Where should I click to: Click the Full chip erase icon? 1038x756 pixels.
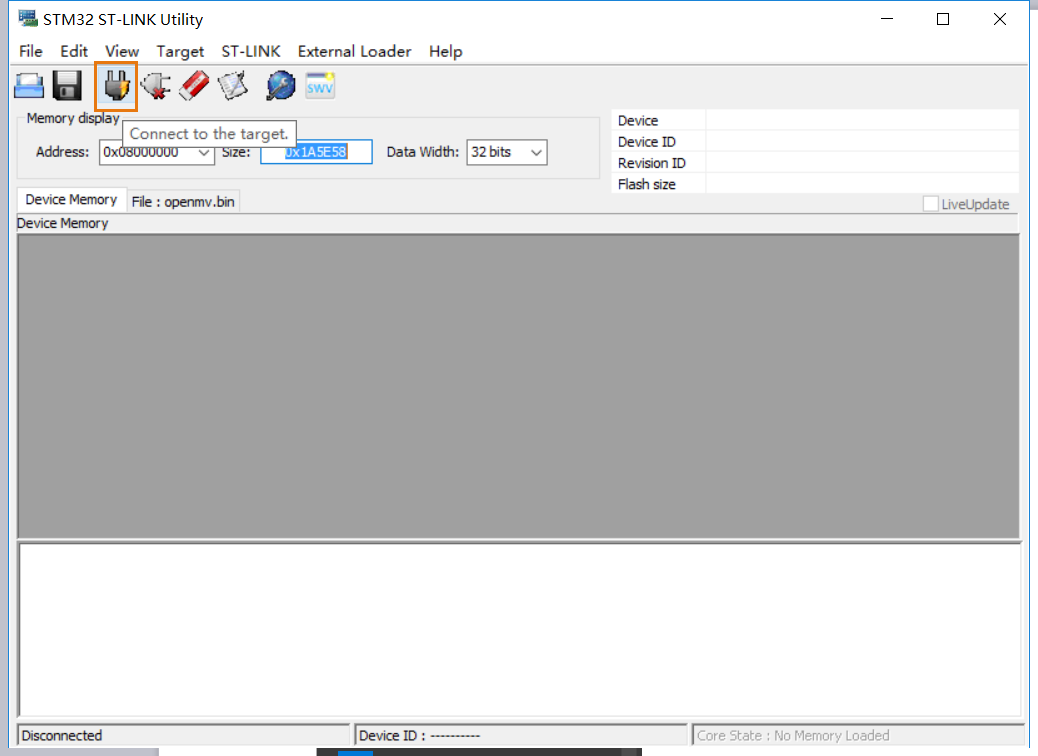tap(194, 86)
